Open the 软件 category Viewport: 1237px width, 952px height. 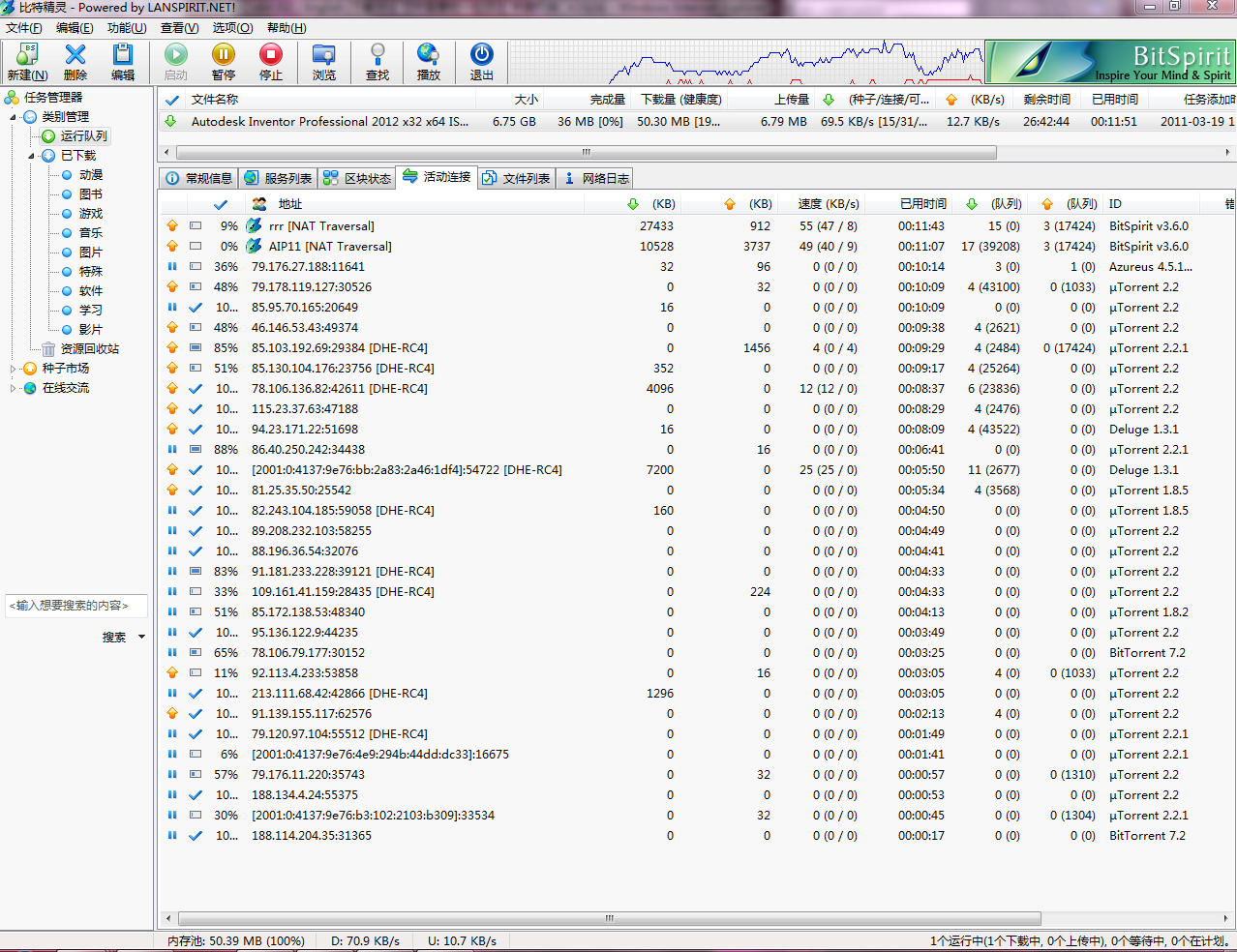[91, 291]
